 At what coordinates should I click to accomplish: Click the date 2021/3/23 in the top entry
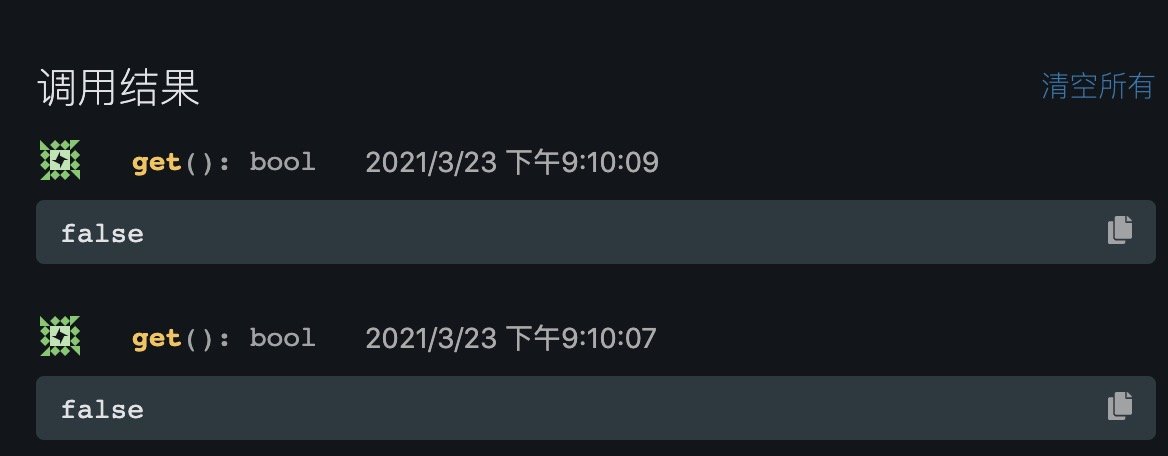431,162
